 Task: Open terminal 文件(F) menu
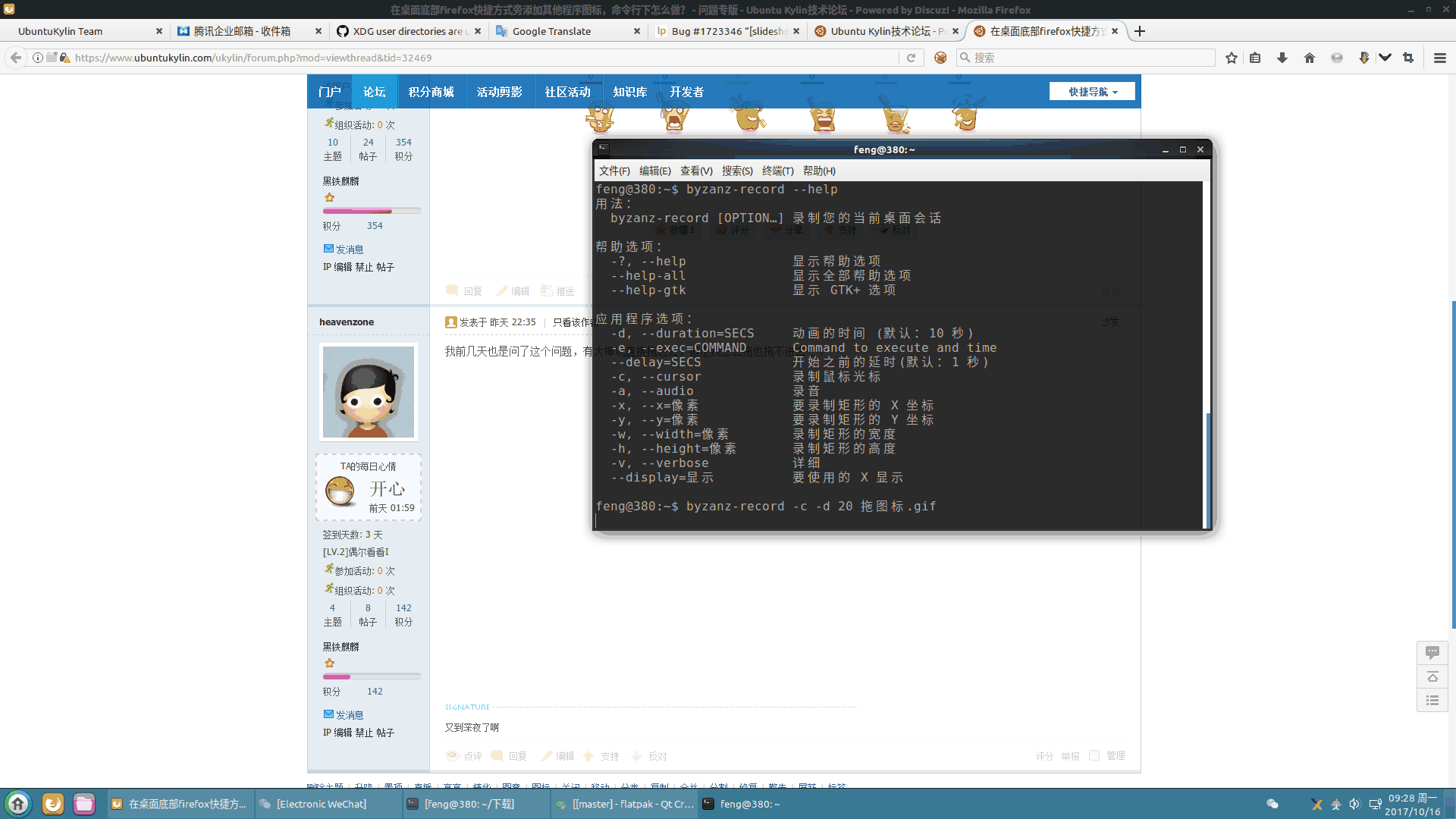point(614,171)
